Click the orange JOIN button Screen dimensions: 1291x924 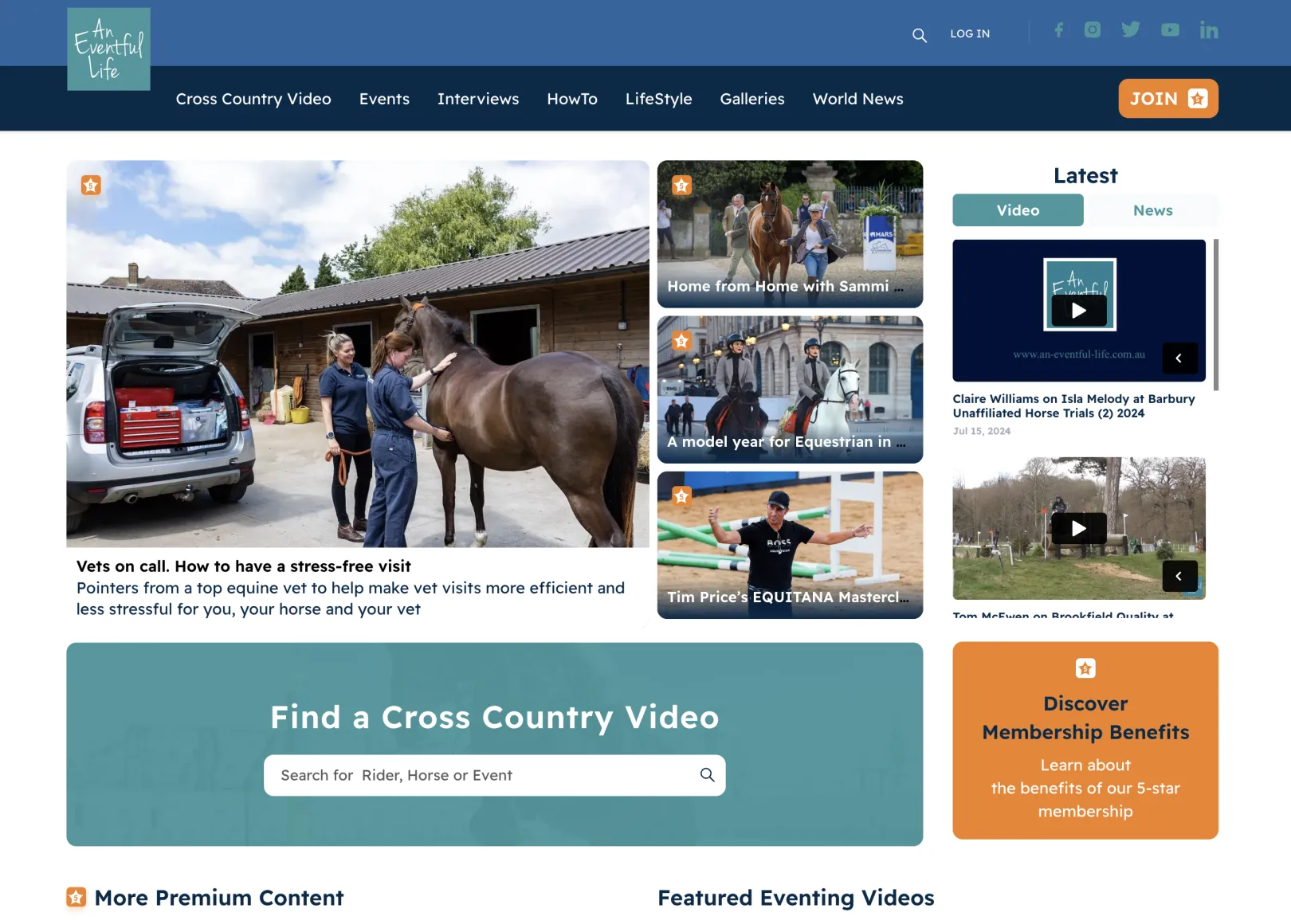pos(1167,99)
